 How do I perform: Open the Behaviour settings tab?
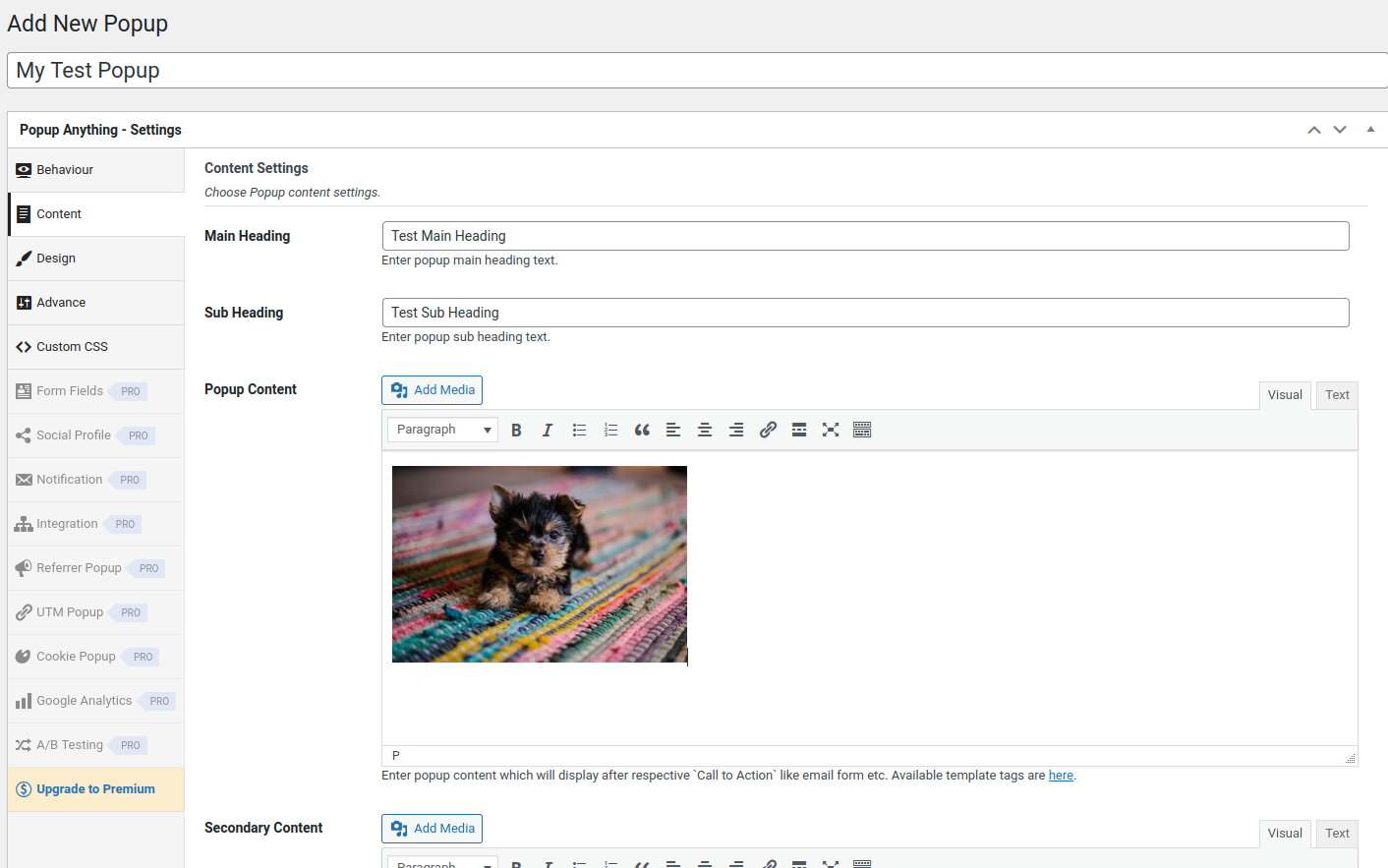pyautogui.click(x=96, y=170)
